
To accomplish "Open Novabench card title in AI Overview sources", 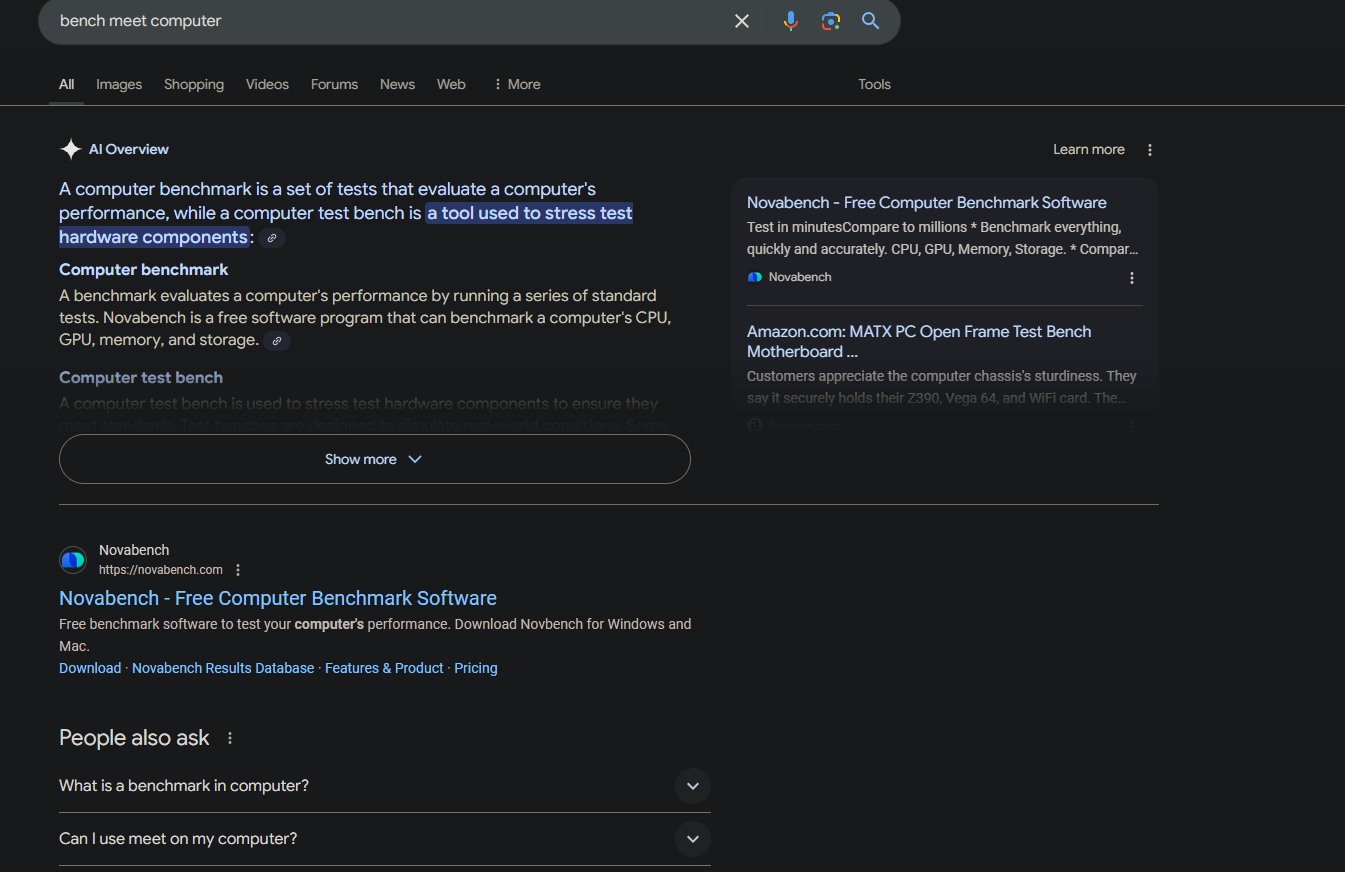I will point(927,202).
